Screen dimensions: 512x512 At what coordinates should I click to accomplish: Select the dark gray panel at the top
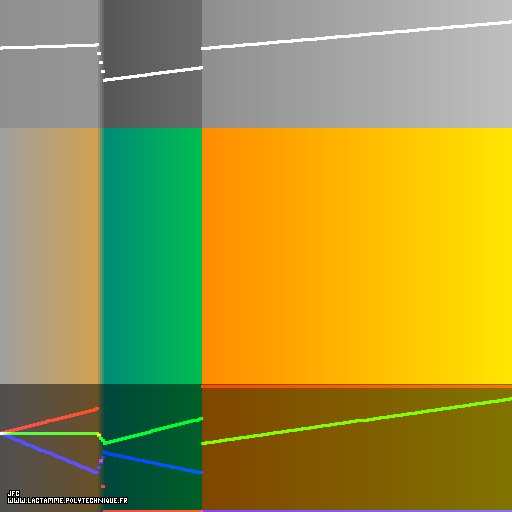click(152, 64)
